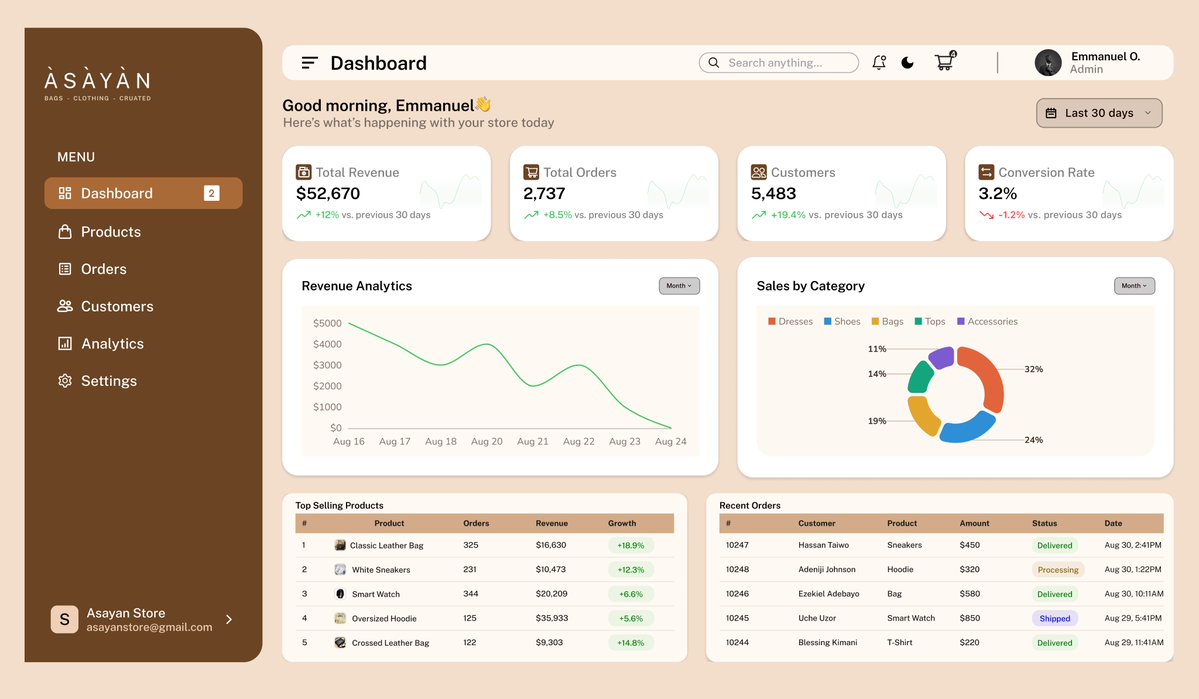Screen dimensions: 1199x699
Task: Click Delivered status for order 10244
Action: click(x=1054, y=642)
